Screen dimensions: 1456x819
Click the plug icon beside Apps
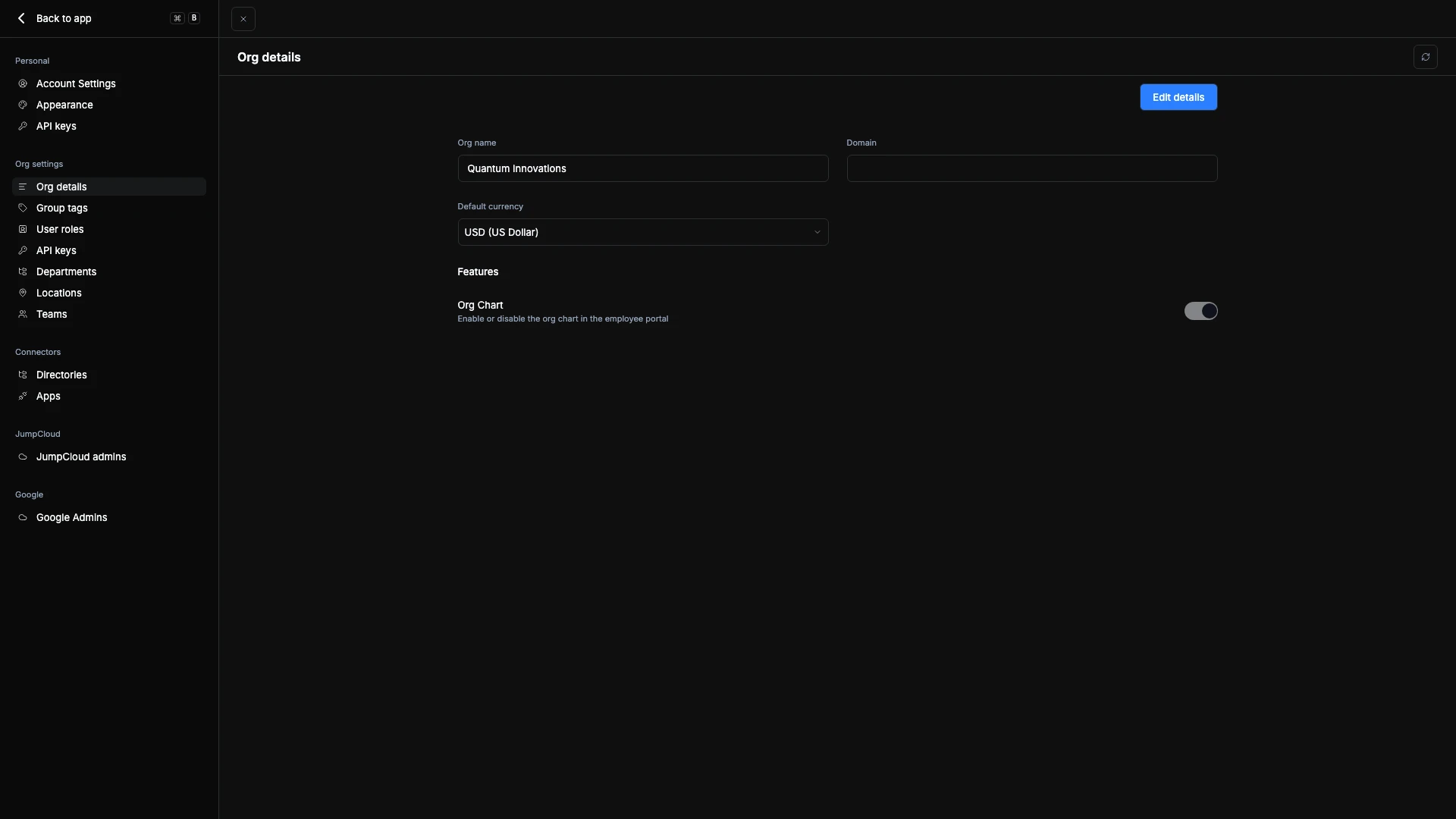(x=23, y=396)
